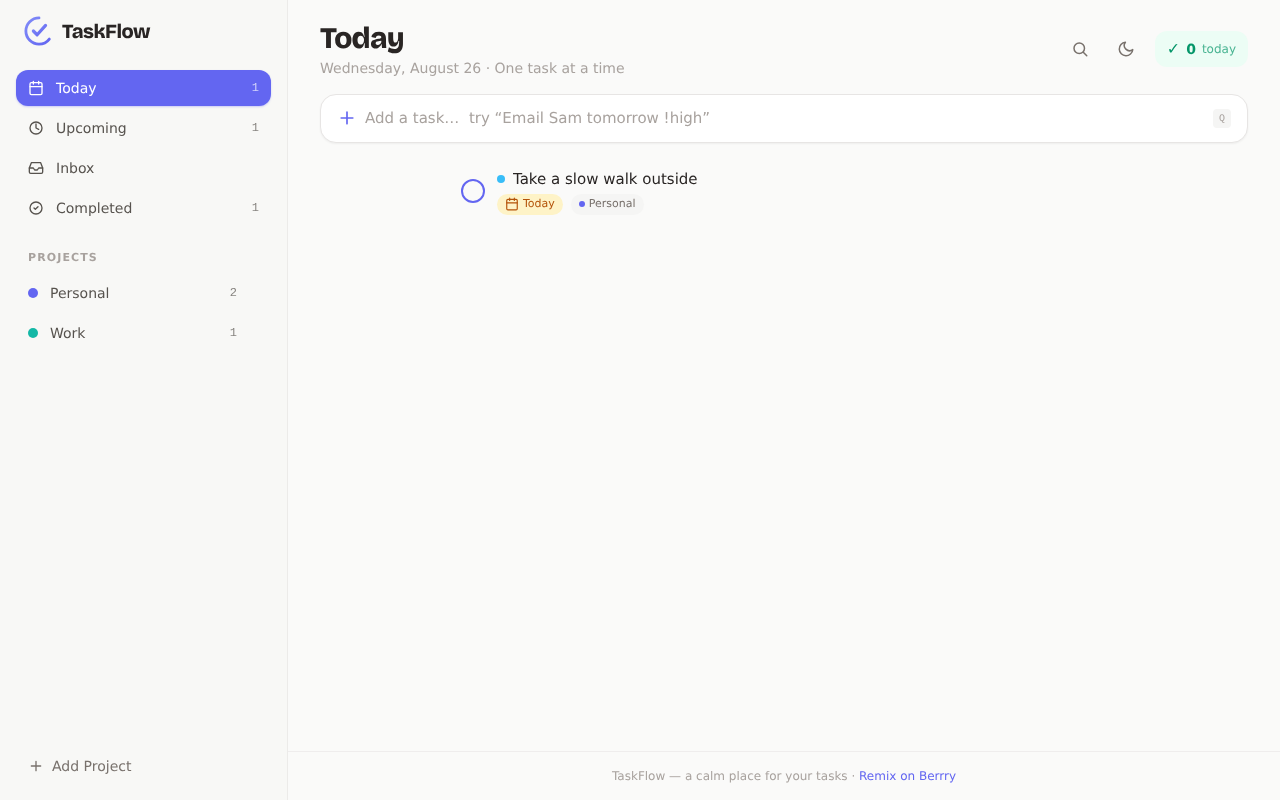1280x800 pixels.
Task: Click the purple Personal project color dot
Action: (x=33, y=293)
